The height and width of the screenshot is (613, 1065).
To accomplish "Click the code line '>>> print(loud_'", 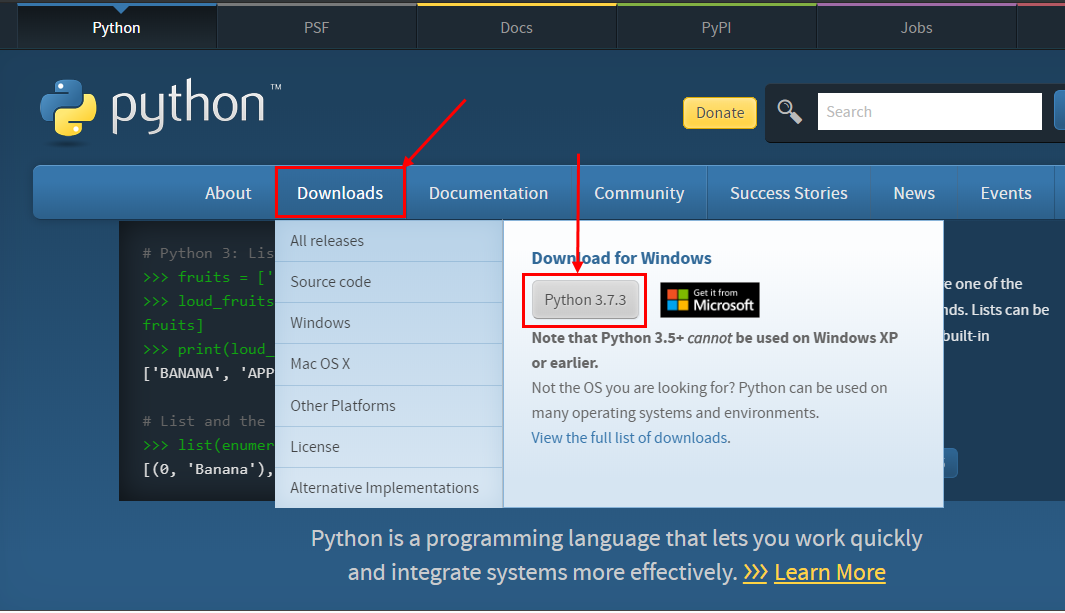I will (x=208, y=349).
